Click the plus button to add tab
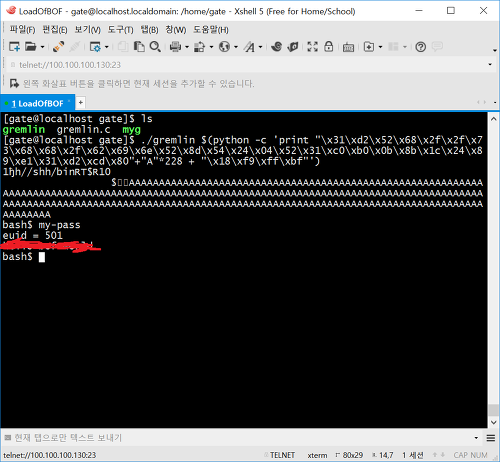 pos(81,103)
